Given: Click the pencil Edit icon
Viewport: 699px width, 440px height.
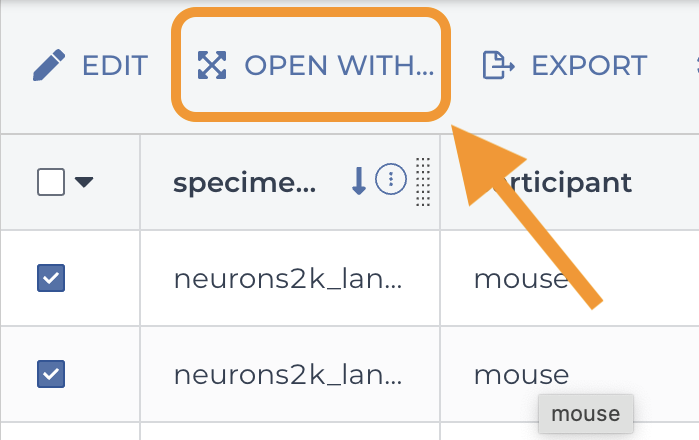Looking at the screenshot, I should (x=49, y=65).
